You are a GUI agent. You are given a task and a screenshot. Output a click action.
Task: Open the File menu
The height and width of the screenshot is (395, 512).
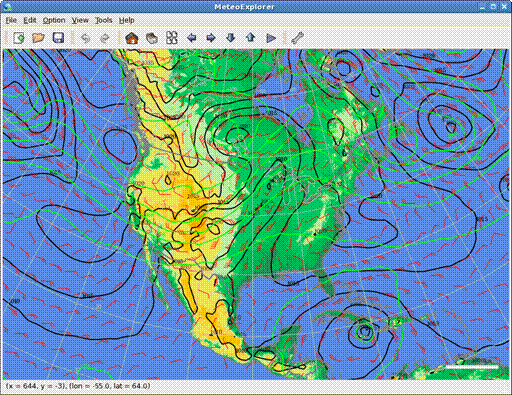click(x=11, y=20)
